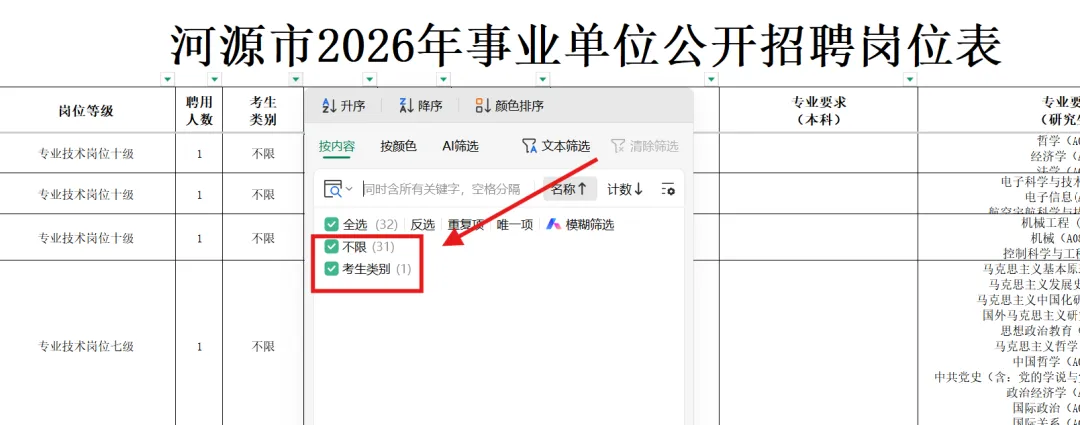Click the sheet title 河源市2026年事业单位公开招聘岗位表
Image resolution: width=1080 pixels, height=425 pixels.
pyautogui.click(x=586, y=46)
